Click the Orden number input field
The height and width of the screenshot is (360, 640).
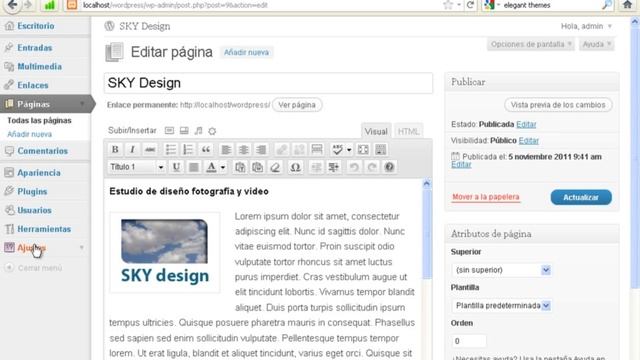coord(469,341)
